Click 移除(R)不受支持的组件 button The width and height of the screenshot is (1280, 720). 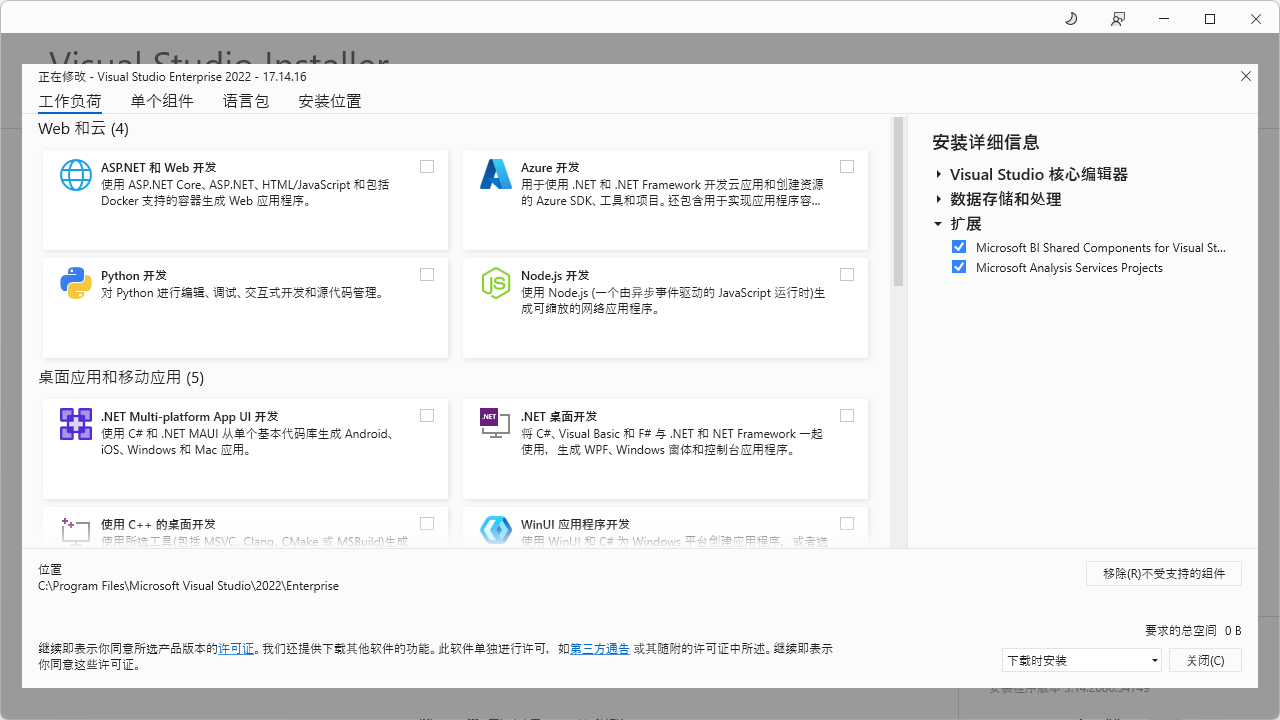[x=1164, y=573]
